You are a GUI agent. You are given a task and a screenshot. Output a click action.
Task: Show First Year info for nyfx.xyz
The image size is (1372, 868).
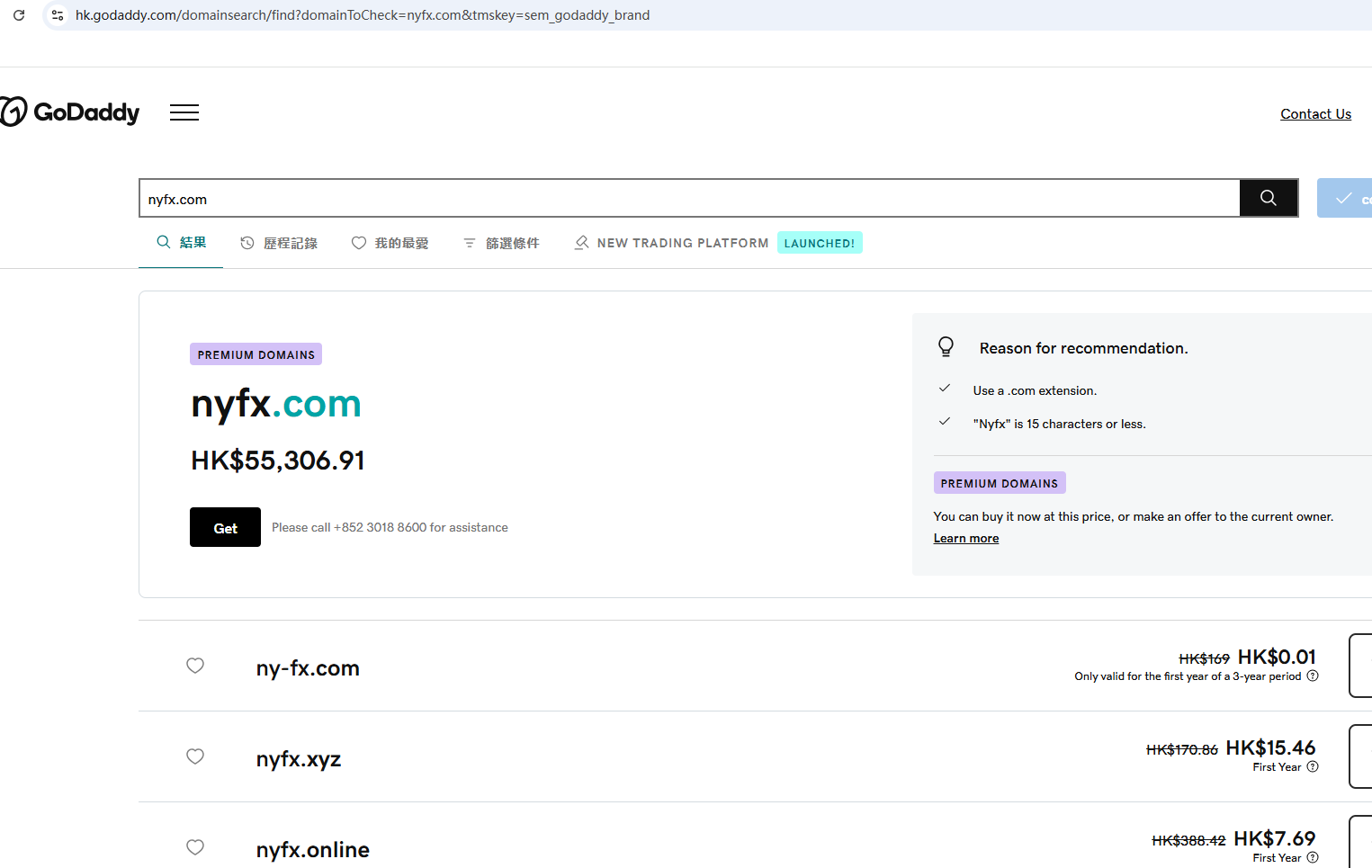click(x=1313, y=767)
